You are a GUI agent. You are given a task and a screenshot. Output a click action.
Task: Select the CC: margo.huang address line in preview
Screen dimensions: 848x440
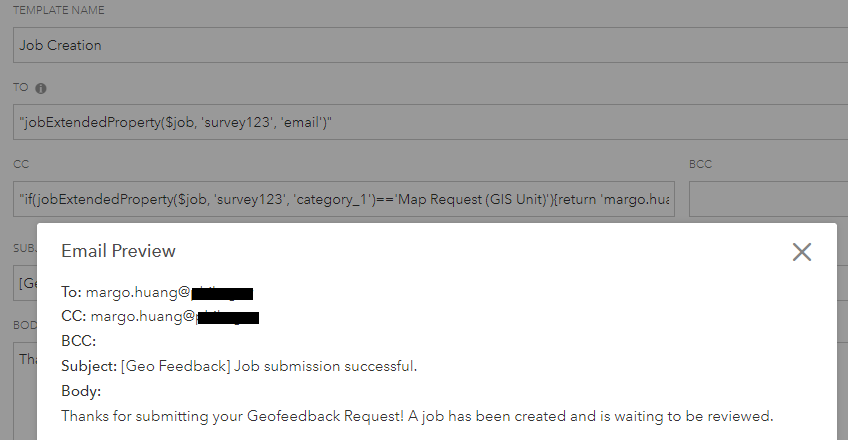(x=160, y=316)
